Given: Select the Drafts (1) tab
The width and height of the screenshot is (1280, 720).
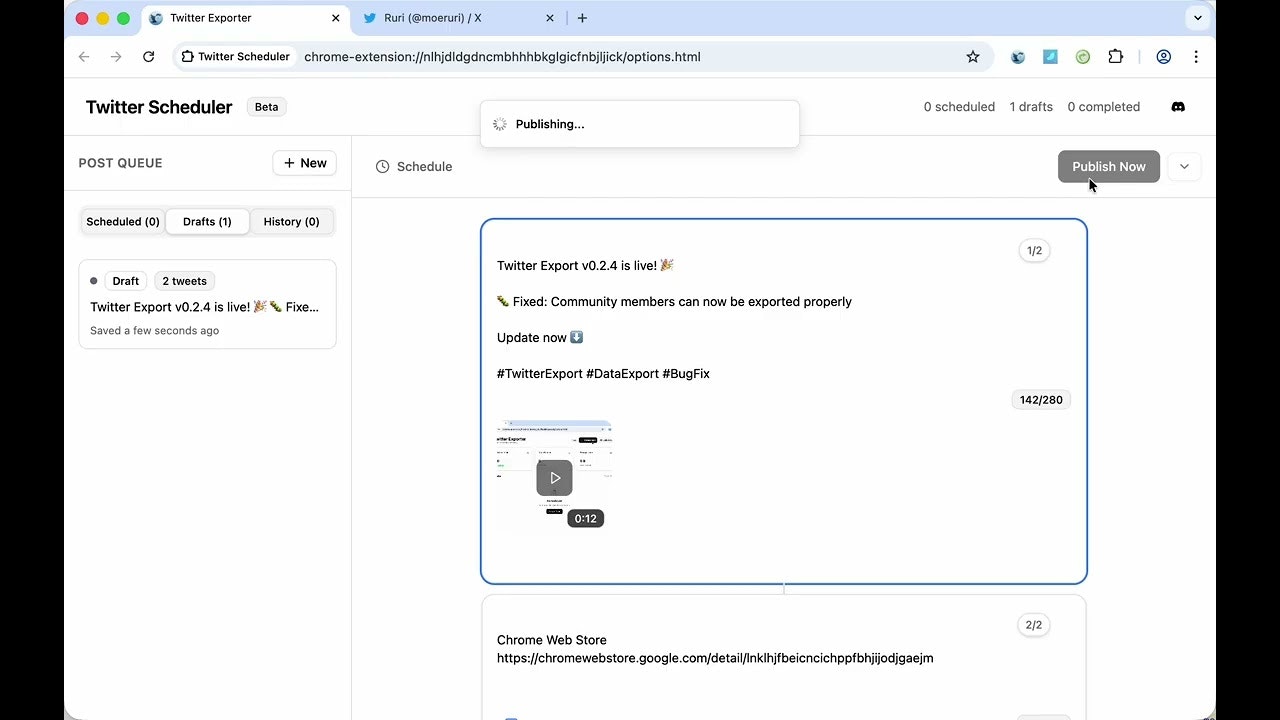Looking at the screenshot, I should pyautogui.click(x=207, y=222).
